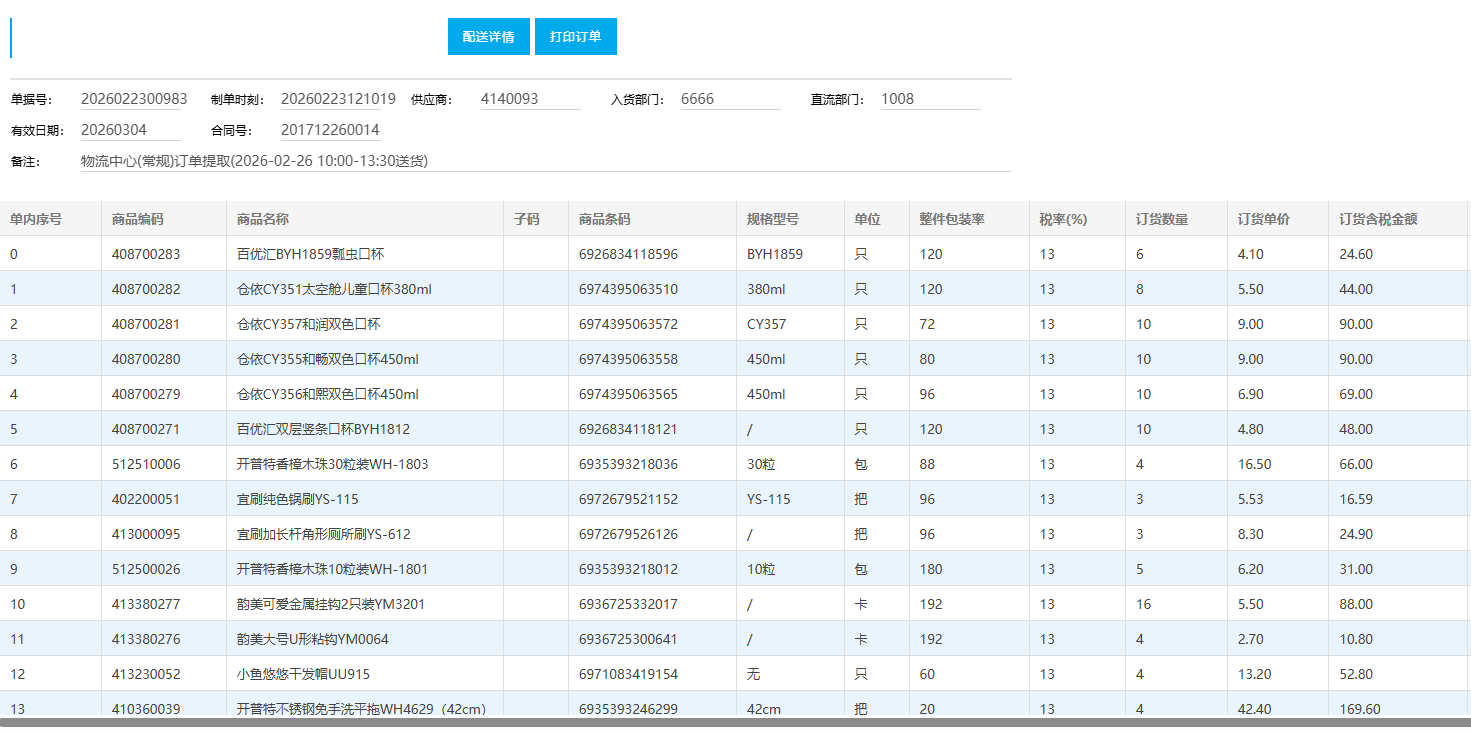The image size is (1471, 734).
Task: Click barcode cell 6936725332017
Action: click(628, 604)
